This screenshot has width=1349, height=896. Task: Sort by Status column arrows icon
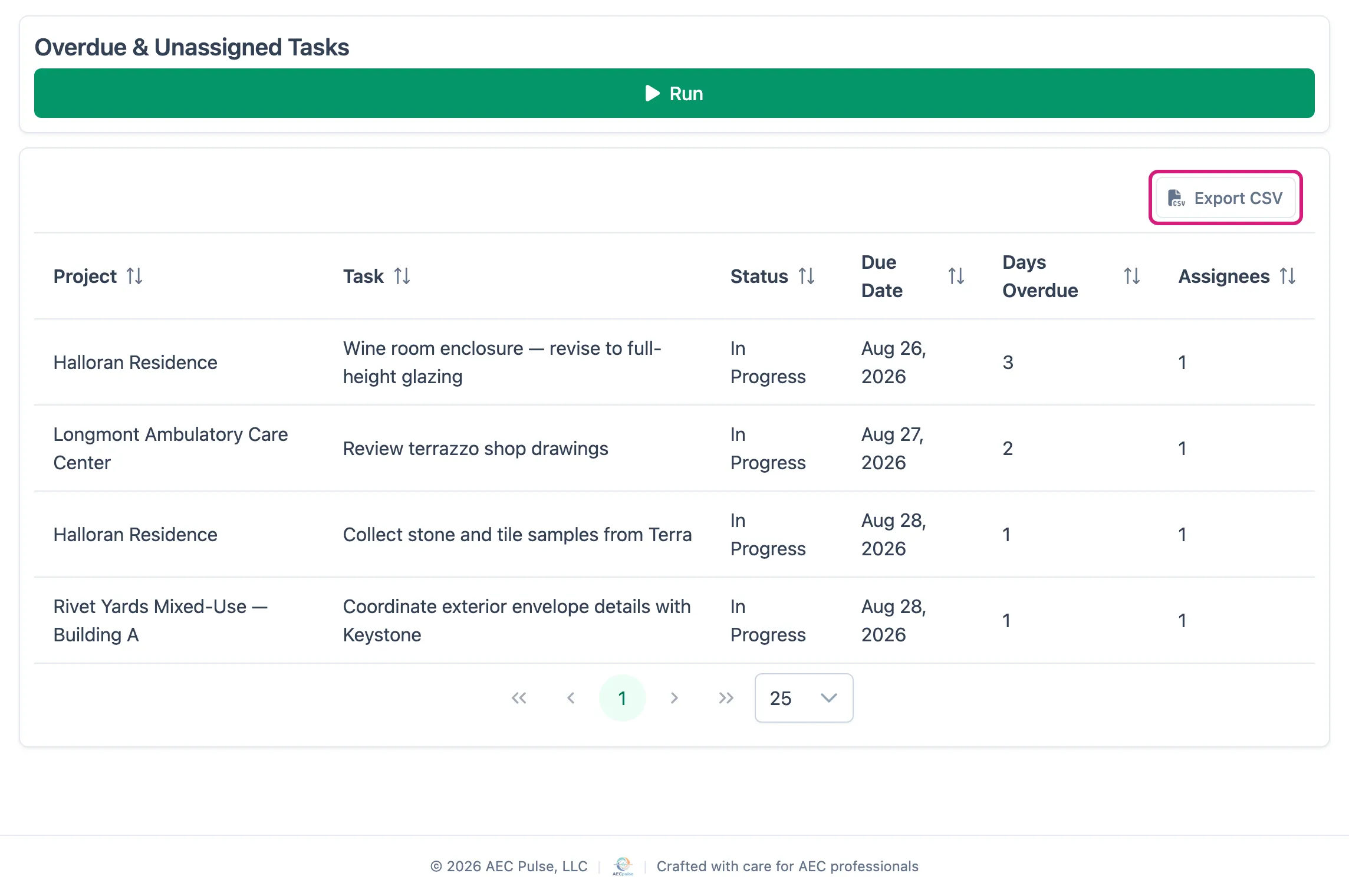(807, 276)
